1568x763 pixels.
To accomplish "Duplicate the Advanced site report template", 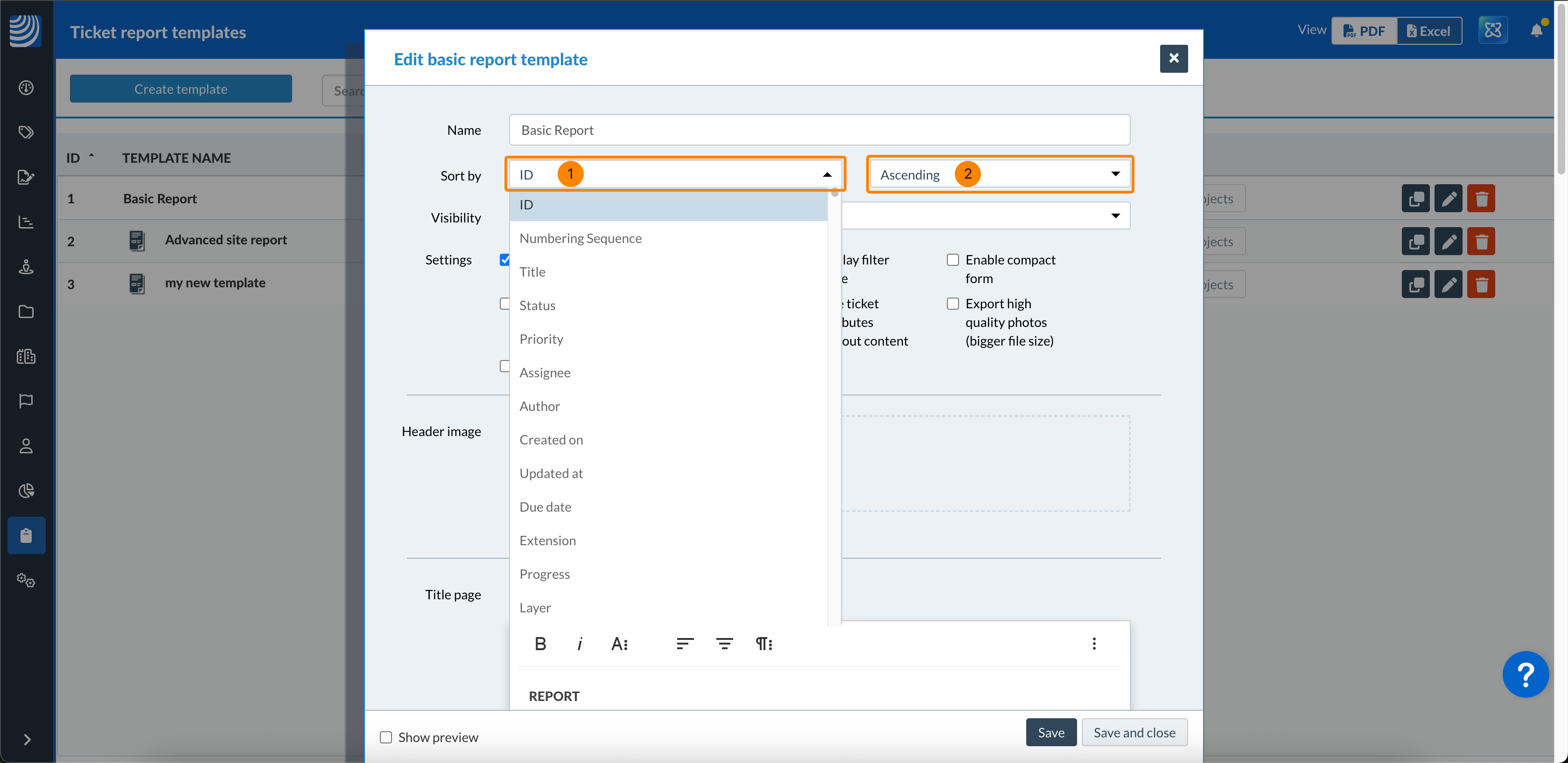I will (1415, 242).
